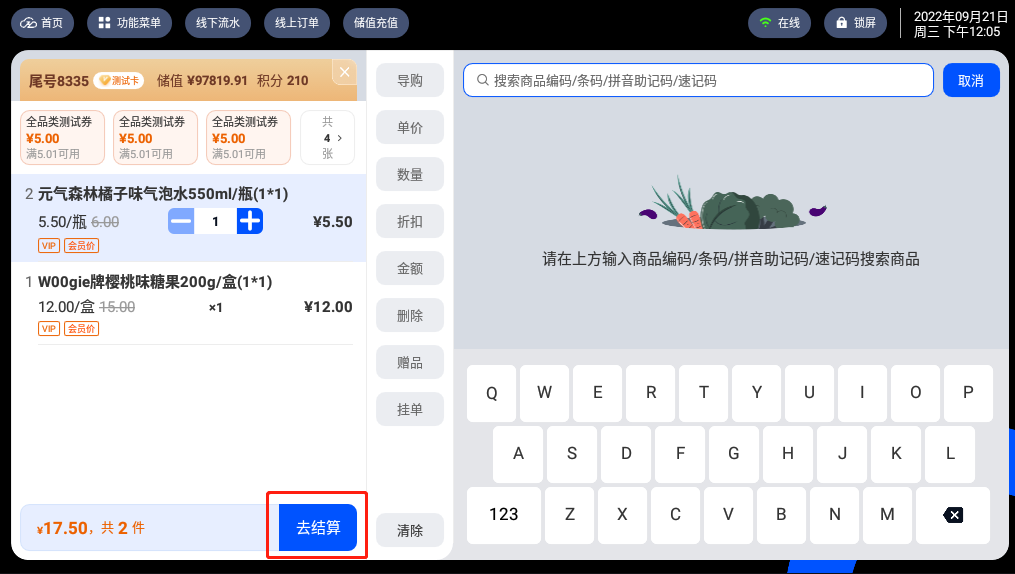Screen dimensions: 1015x574
Task: Click the 在线 online status indicator
Action: tap(779, 23)
